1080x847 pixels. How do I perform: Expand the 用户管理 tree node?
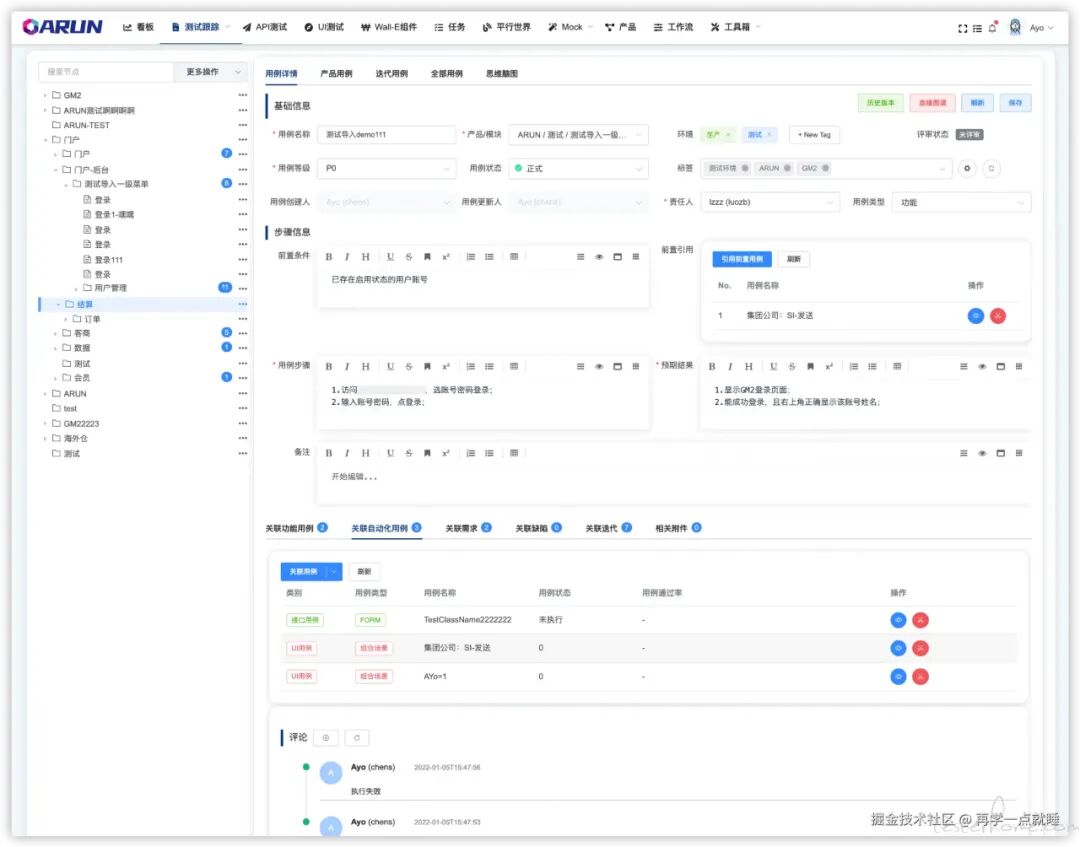76,288
